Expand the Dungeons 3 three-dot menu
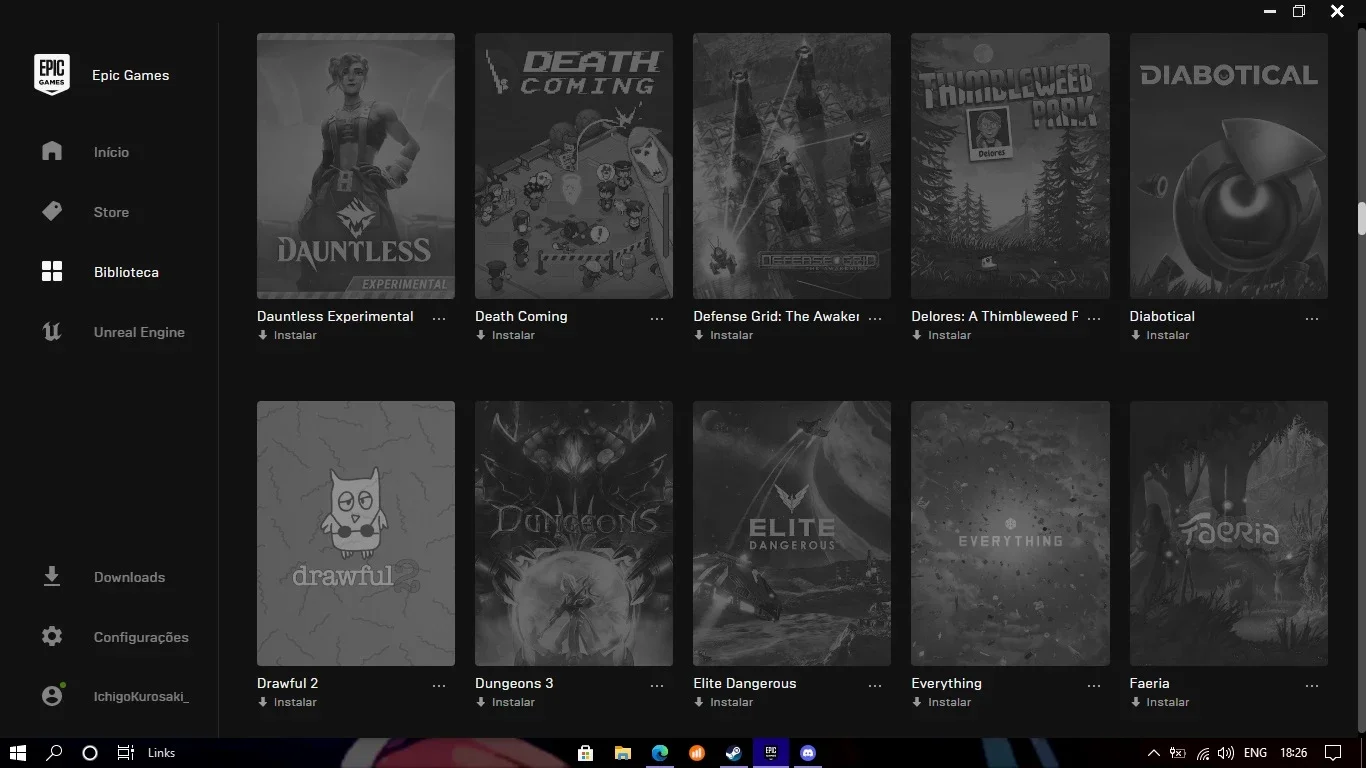This screenshot has height=768, width=1366. pyautogui.click(x=657, y=685)
